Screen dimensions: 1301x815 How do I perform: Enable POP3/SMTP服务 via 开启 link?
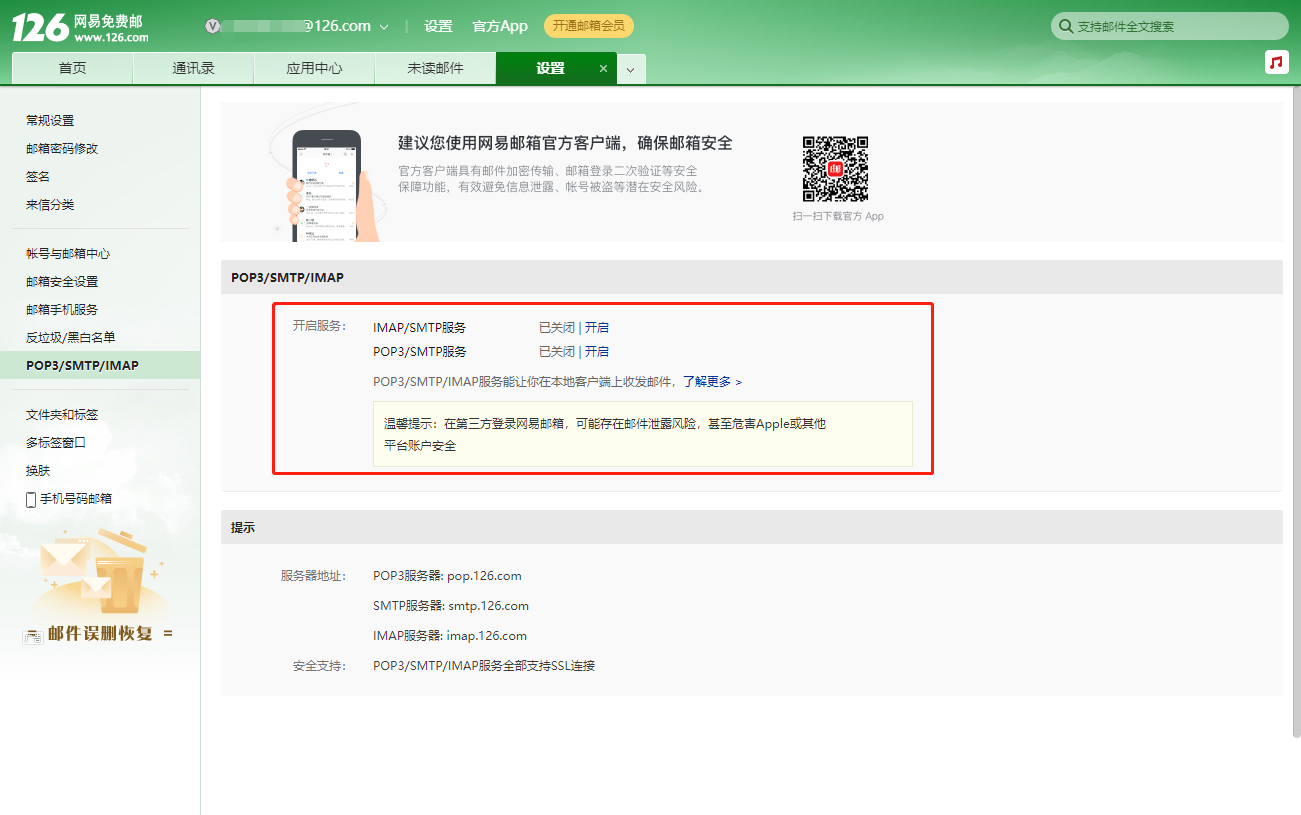(597, 351)
